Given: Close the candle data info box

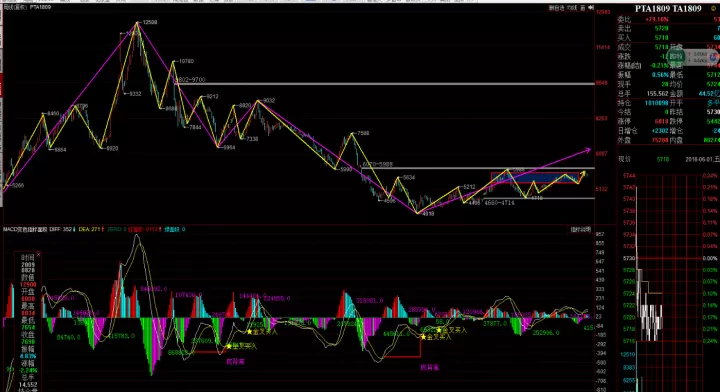Looking at the screenshot, I should pos(39,254).
